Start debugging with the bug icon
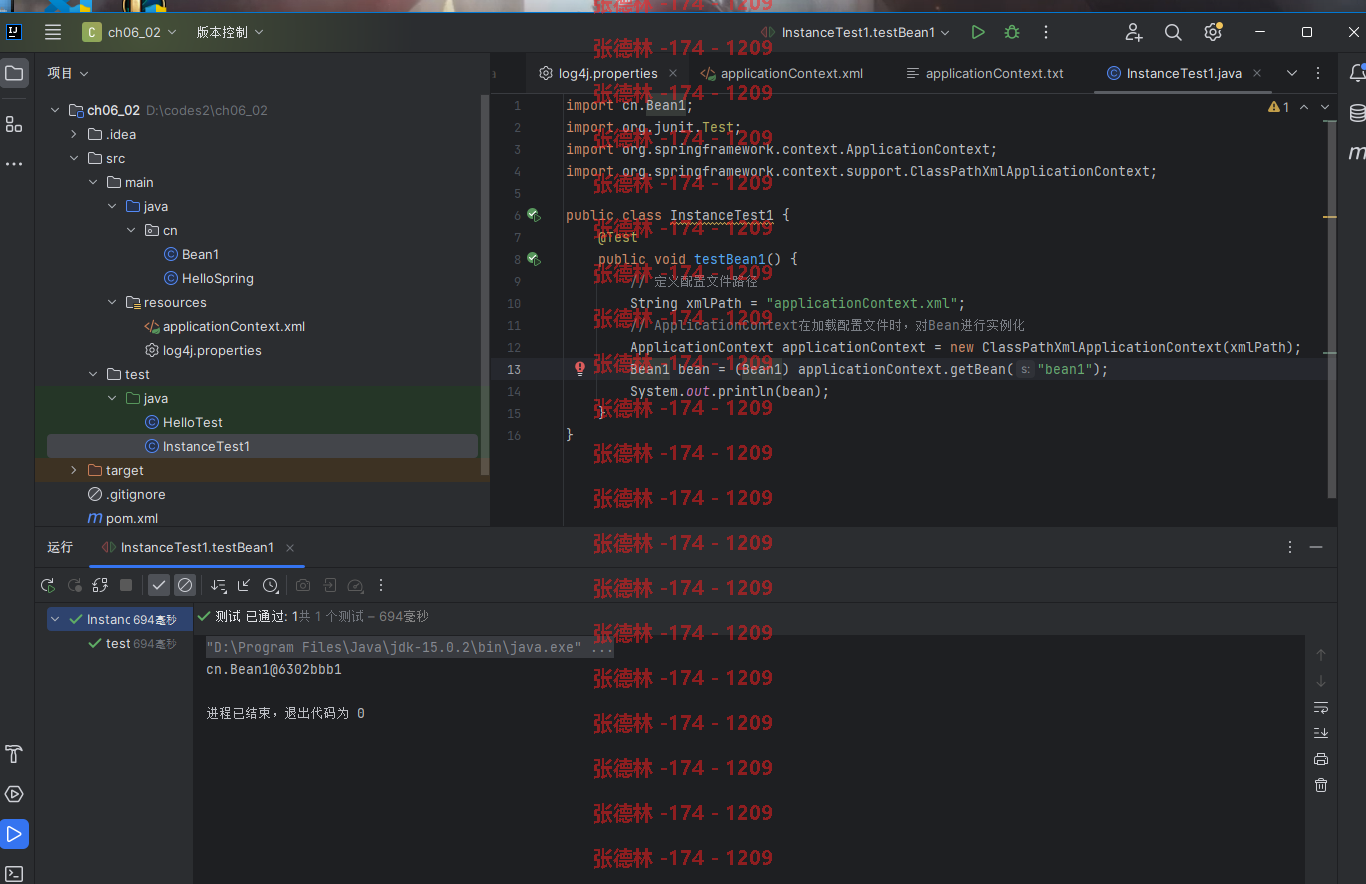The image size is (1366, 884). (x=1012, y=32)
